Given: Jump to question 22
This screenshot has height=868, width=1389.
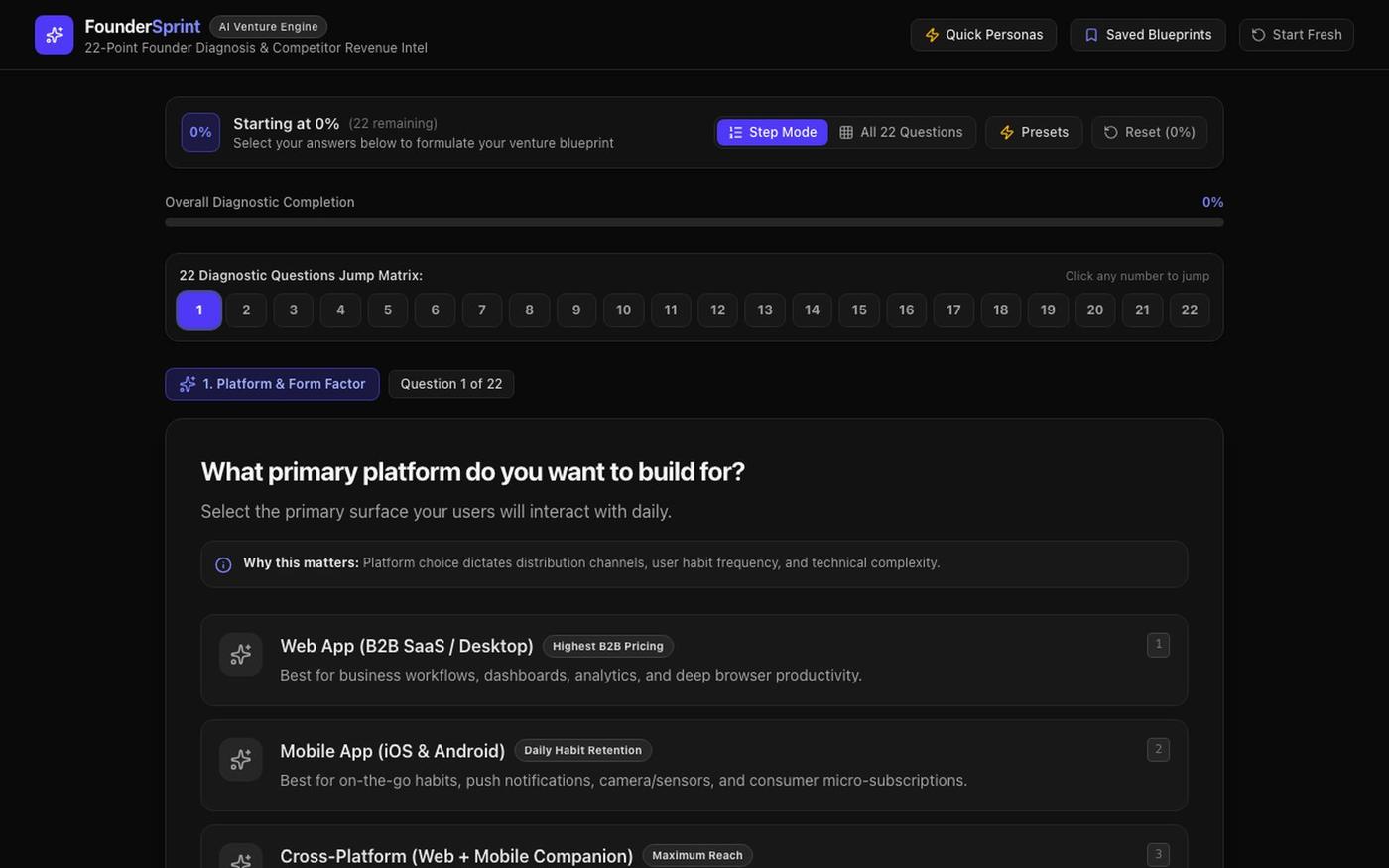Looking at the screenshot, I should click(1190, 310).
